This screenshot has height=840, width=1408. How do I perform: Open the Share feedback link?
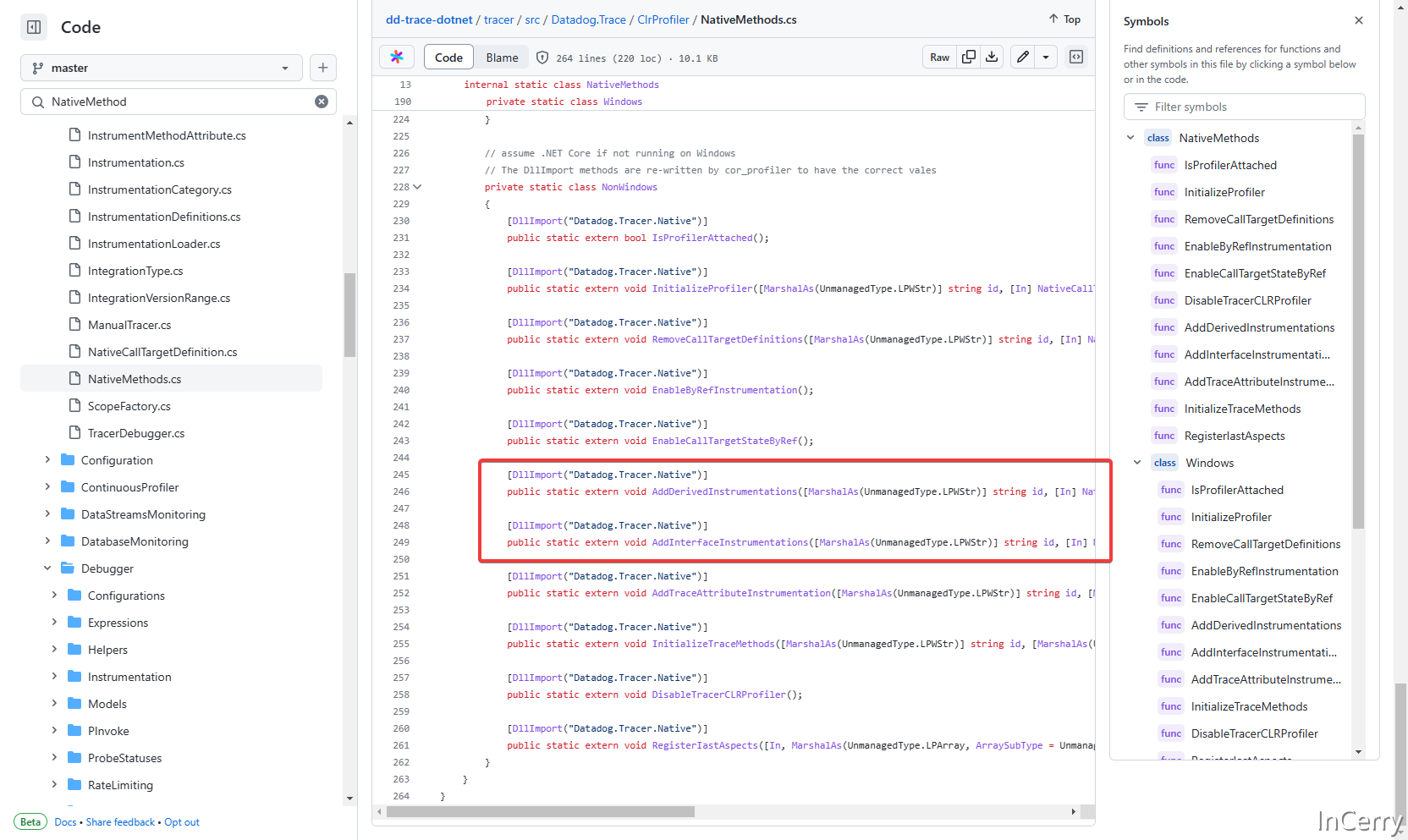pos(120,822)
